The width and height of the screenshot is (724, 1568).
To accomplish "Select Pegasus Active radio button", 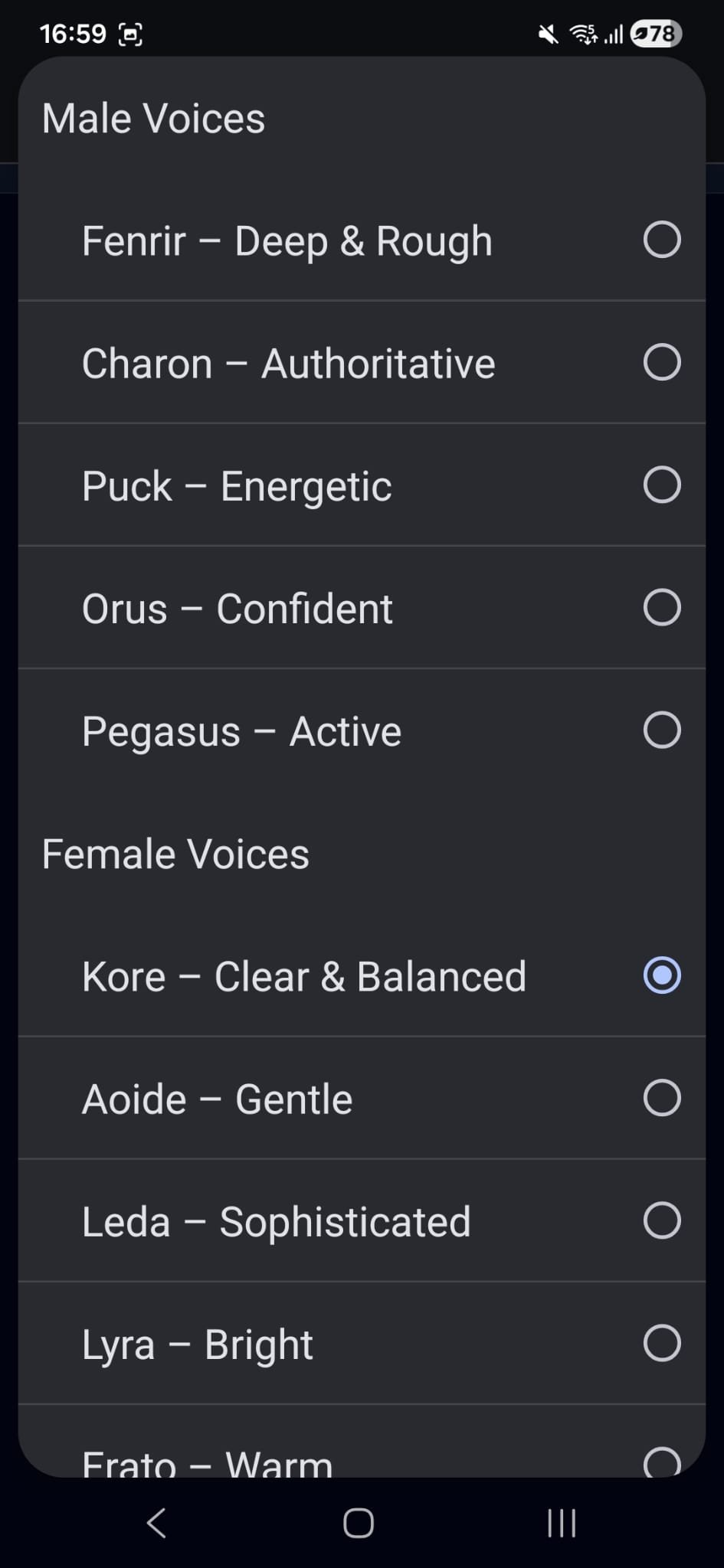I will click(662, 730).
